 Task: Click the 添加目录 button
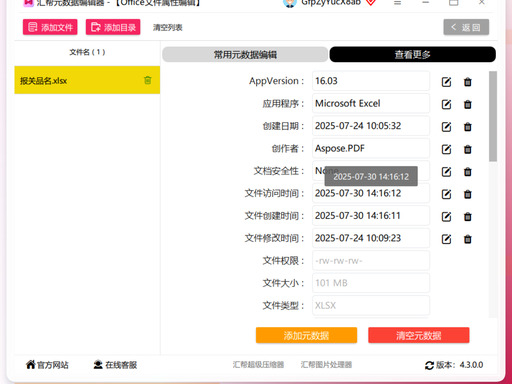[113, 27]
